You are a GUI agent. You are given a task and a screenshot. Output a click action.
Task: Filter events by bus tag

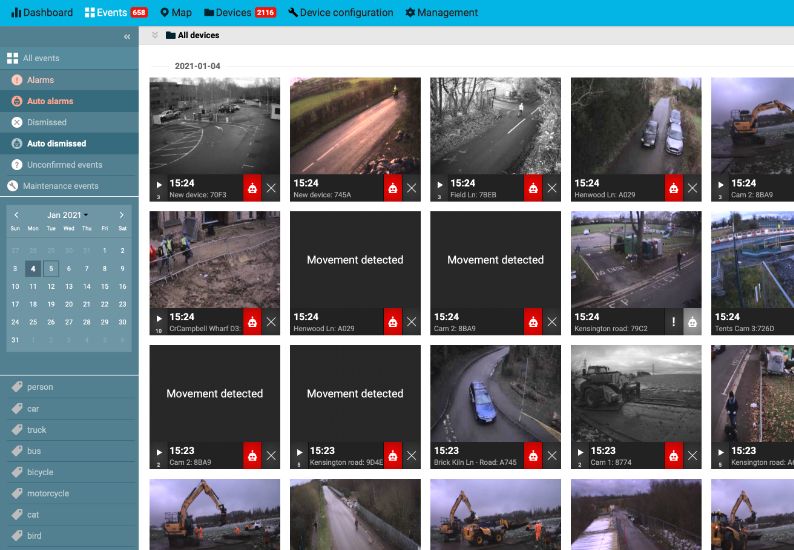click(69, 451)
